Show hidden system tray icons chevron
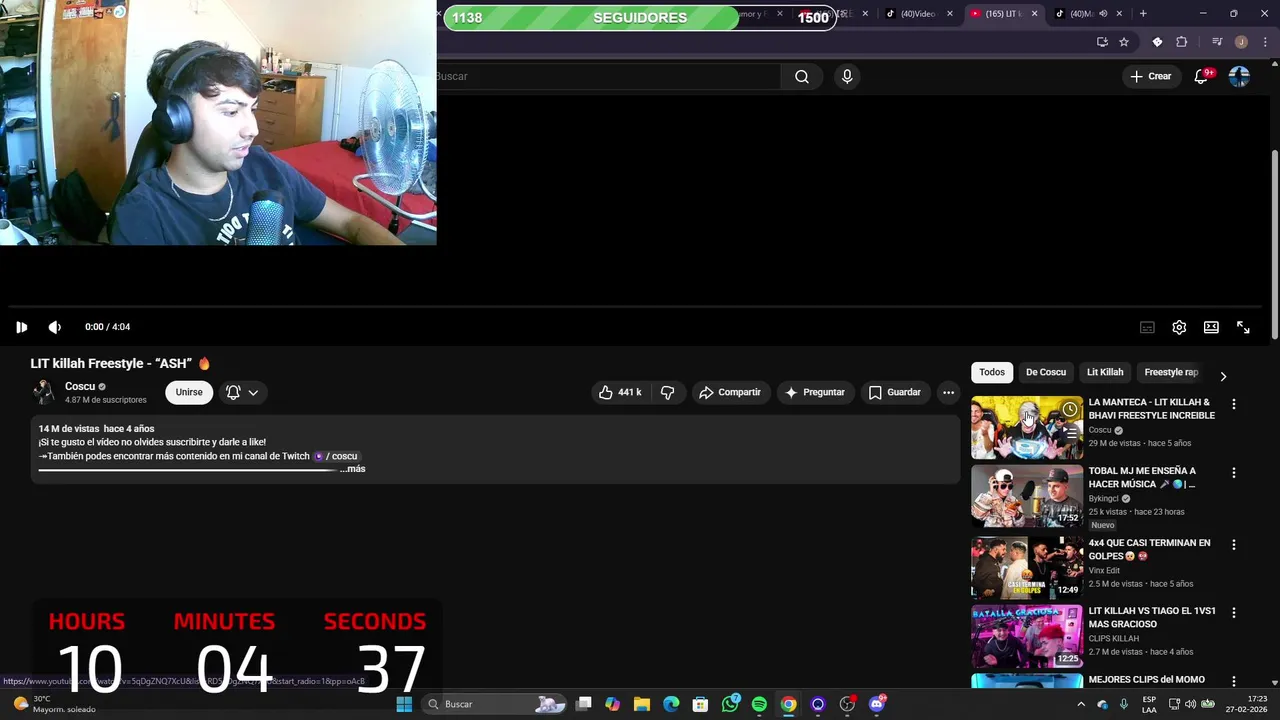Viewport: 1280px width, 720px height. pos(1081,704)
